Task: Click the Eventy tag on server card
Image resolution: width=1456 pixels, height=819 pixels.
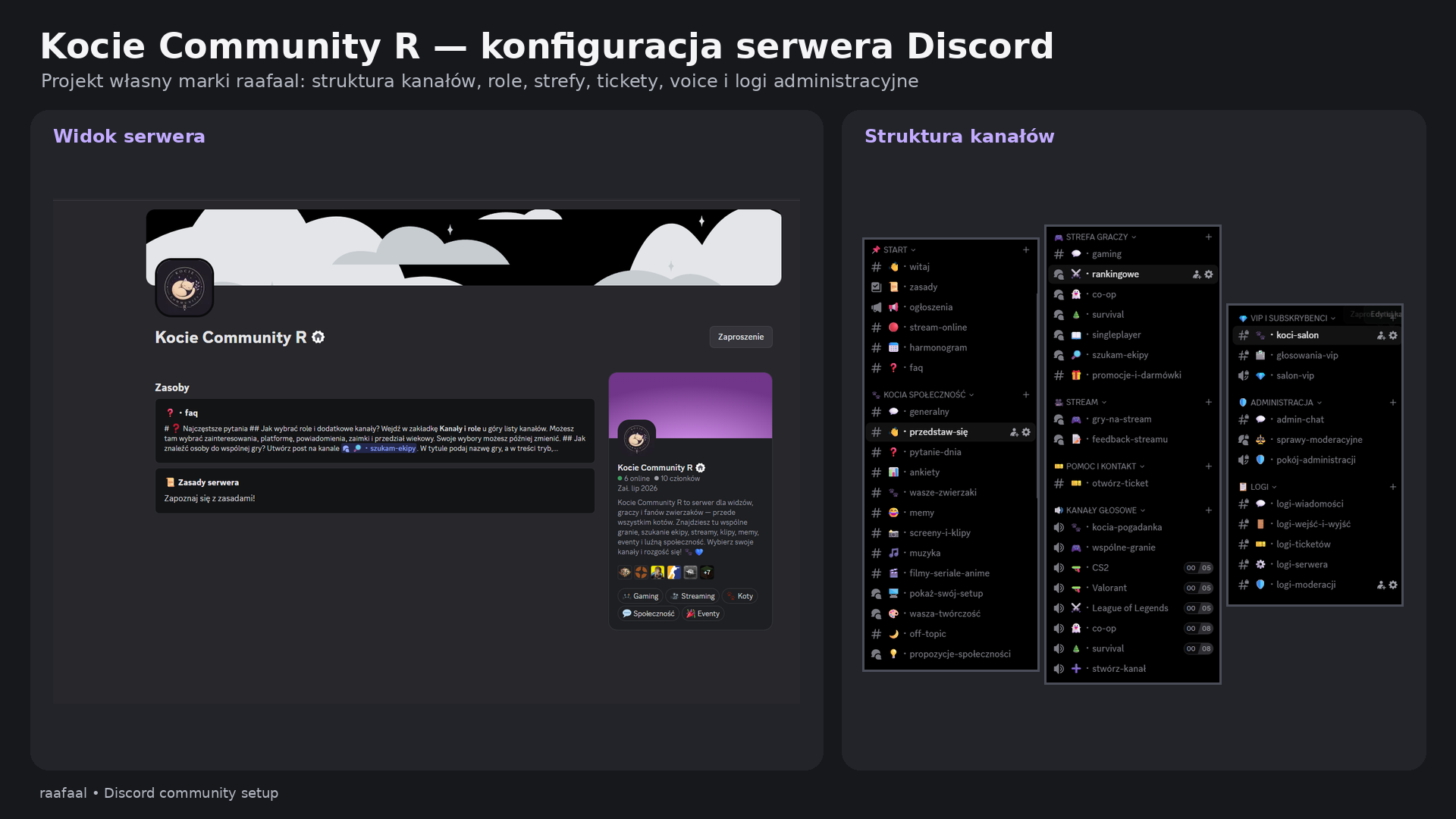Action: coord(703,613)
